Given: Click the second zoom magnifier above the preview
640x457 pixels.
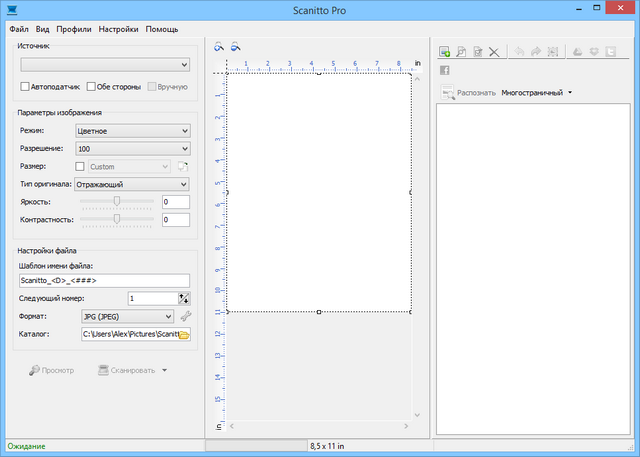Looking at the screenshot, I should [x=236, y=46].
